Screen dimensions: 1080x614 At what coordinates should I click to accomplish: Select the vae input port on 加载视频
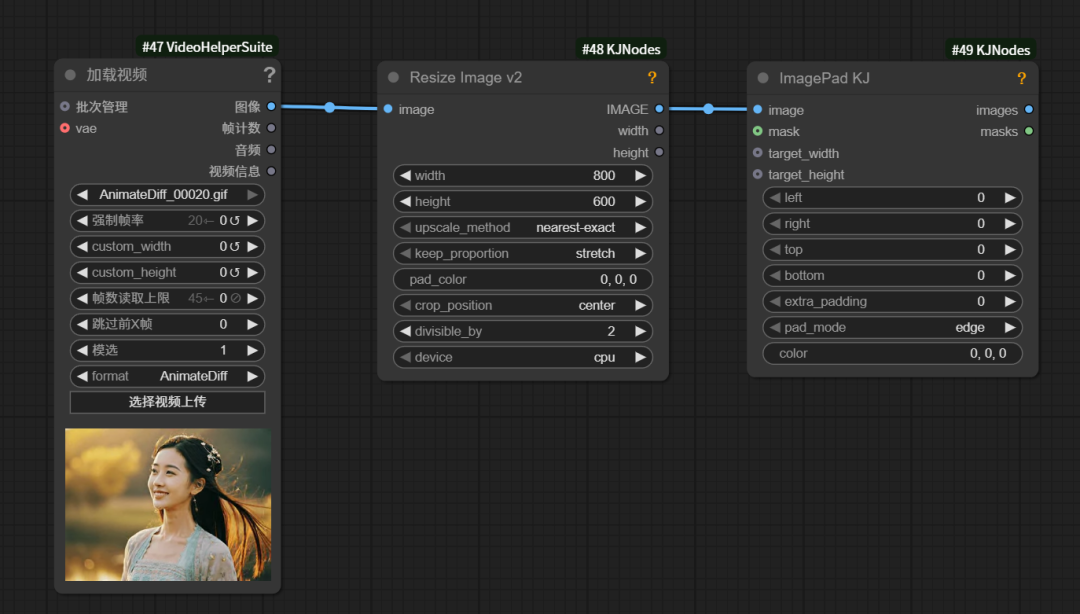(x=66, y=128)
